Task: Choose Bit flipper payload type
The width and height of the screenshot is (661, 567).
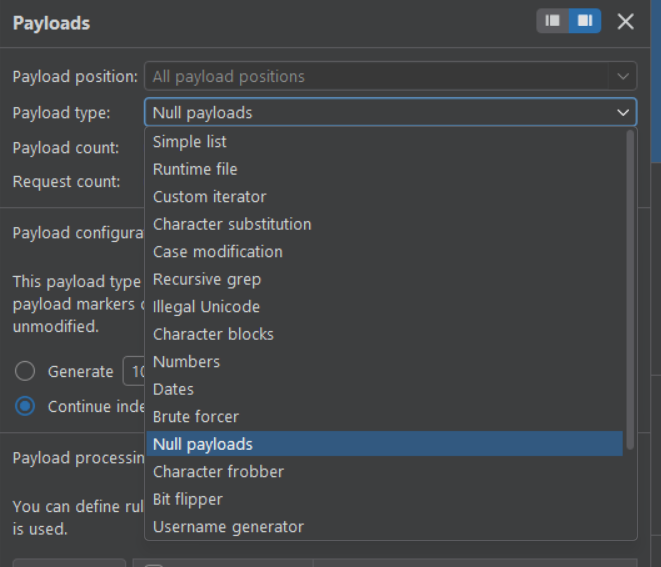Action: 384,499
